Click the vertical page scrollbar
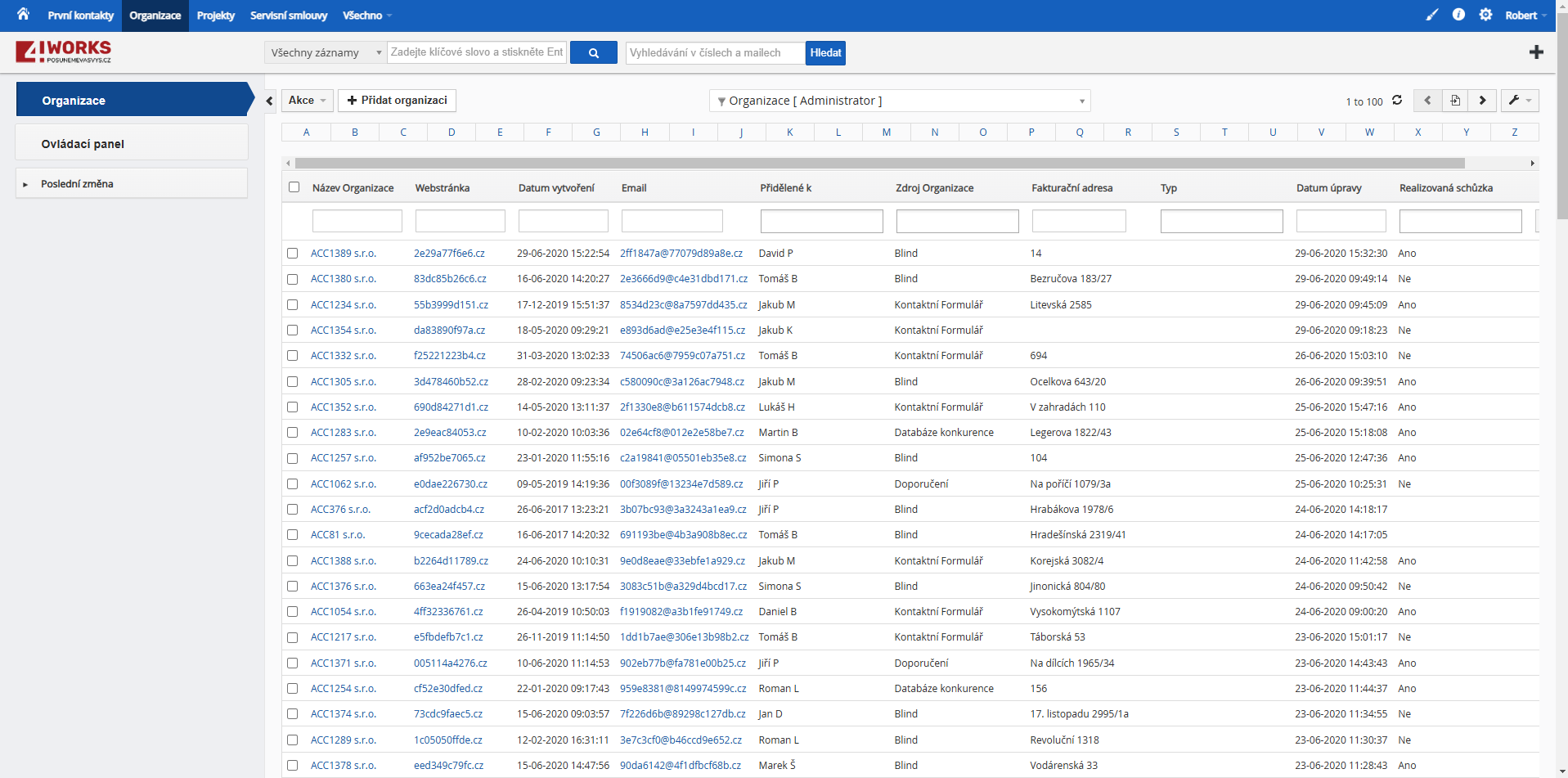This screenshot has width=1568, height=778. (x=1562, y=115)
